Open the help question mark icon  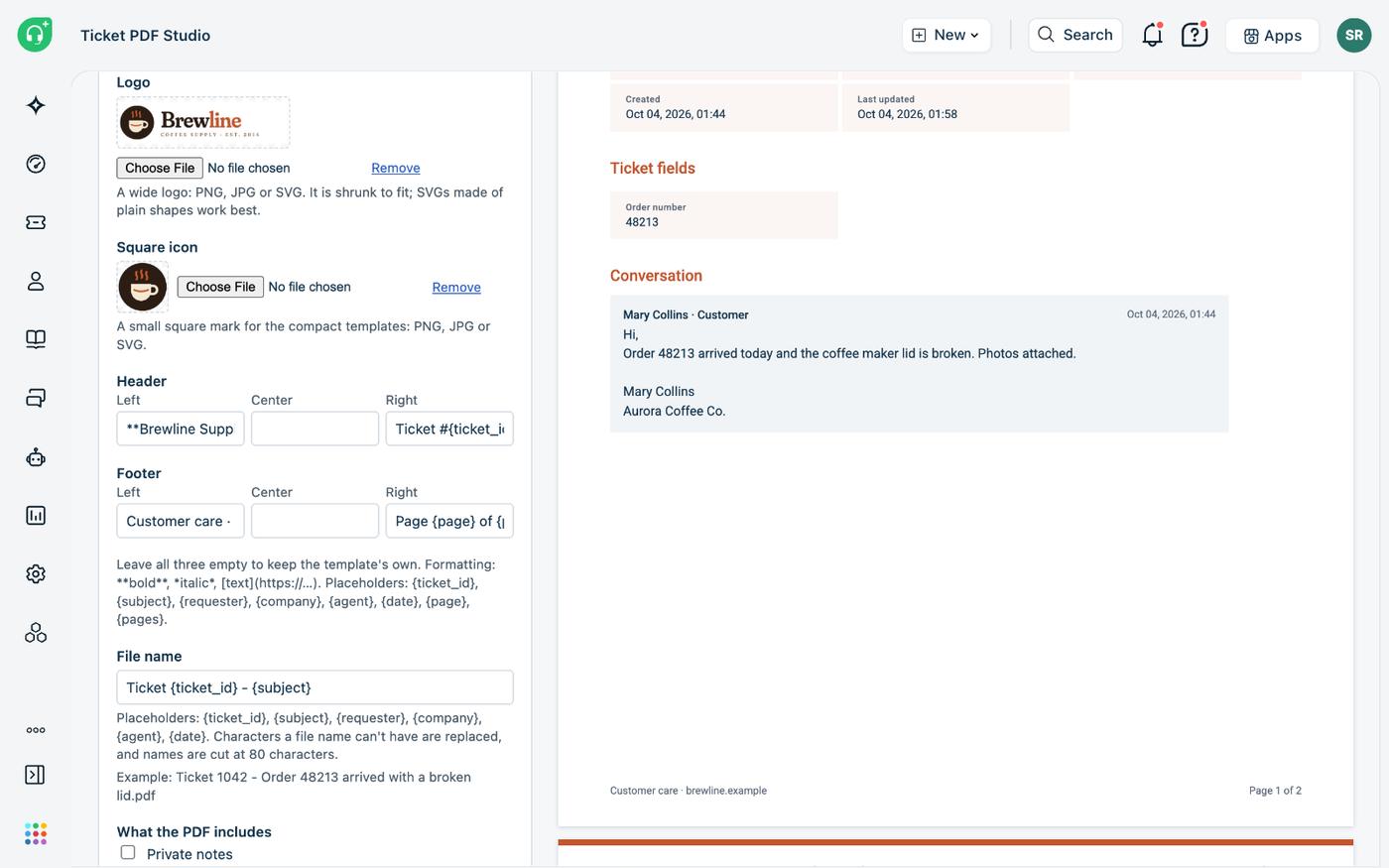click(1194, 35)
